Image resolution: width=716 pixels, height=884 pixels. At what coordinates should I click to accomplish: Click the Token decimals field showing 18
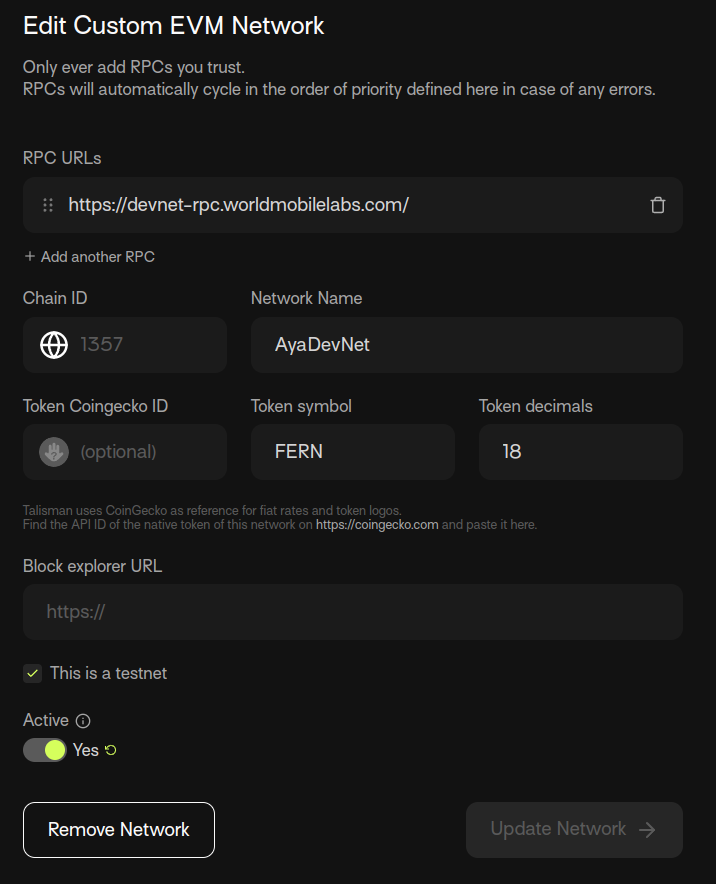click(581, 452)
